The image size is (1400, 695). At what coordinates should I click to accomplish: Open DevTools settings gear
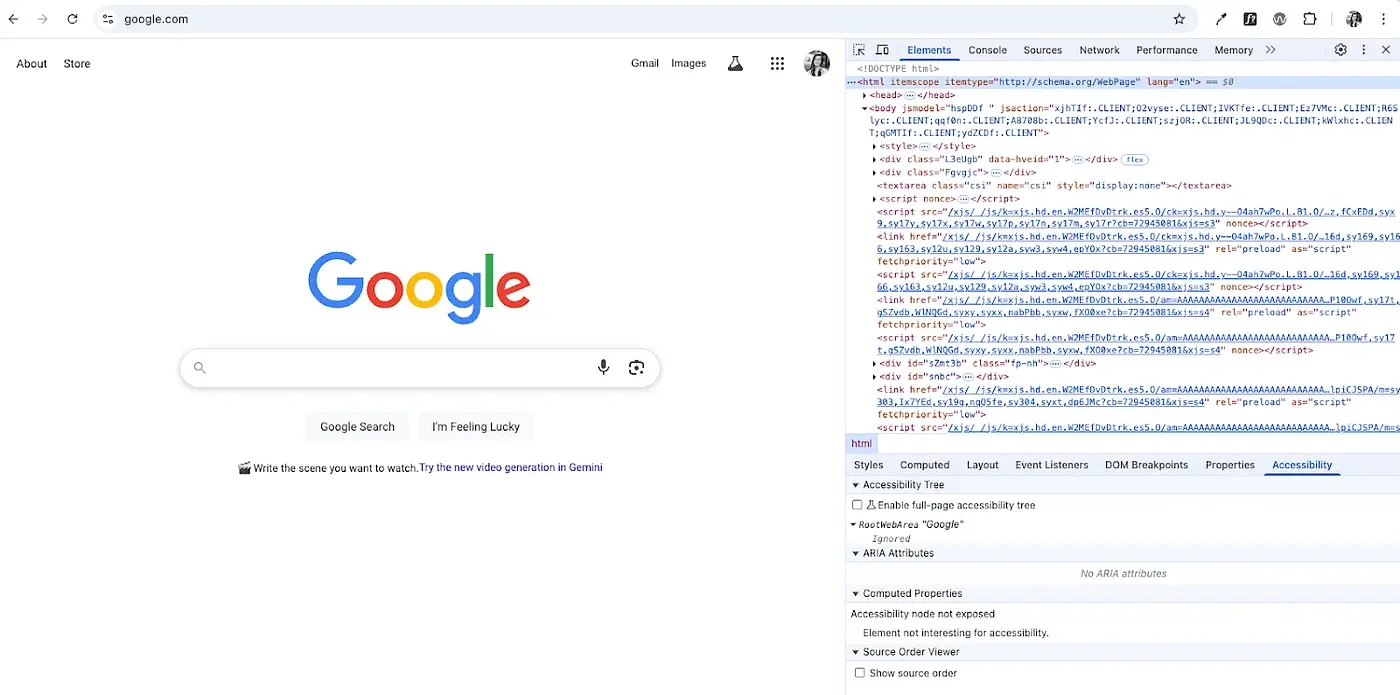click(x=1341, y=50)
